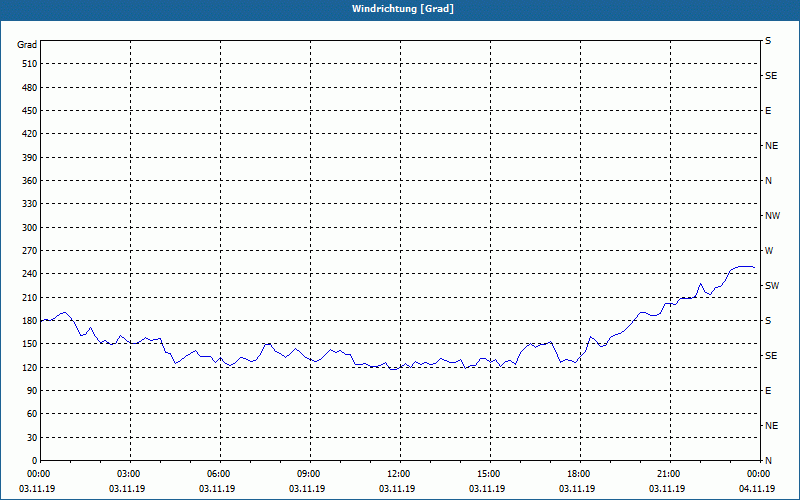Click the 'SW' compass direction label

pos(772,286)
